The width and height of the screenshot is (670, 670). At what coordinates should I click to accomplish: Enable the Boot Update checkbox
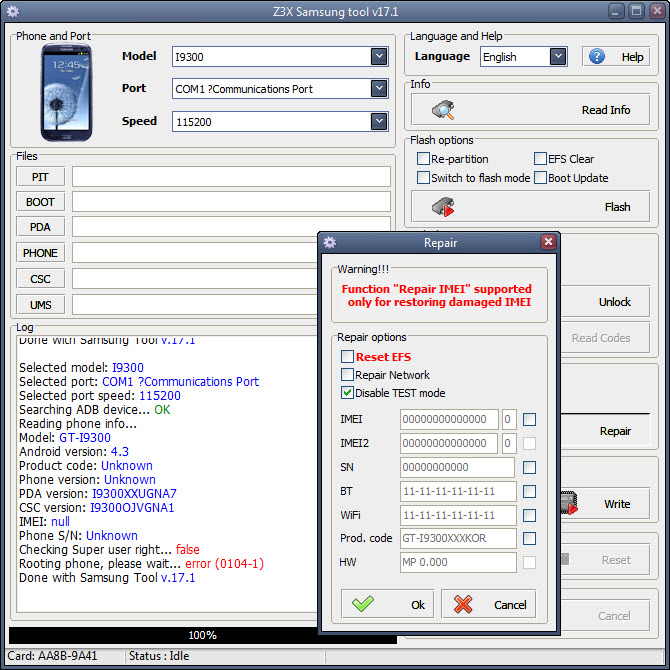540,177
